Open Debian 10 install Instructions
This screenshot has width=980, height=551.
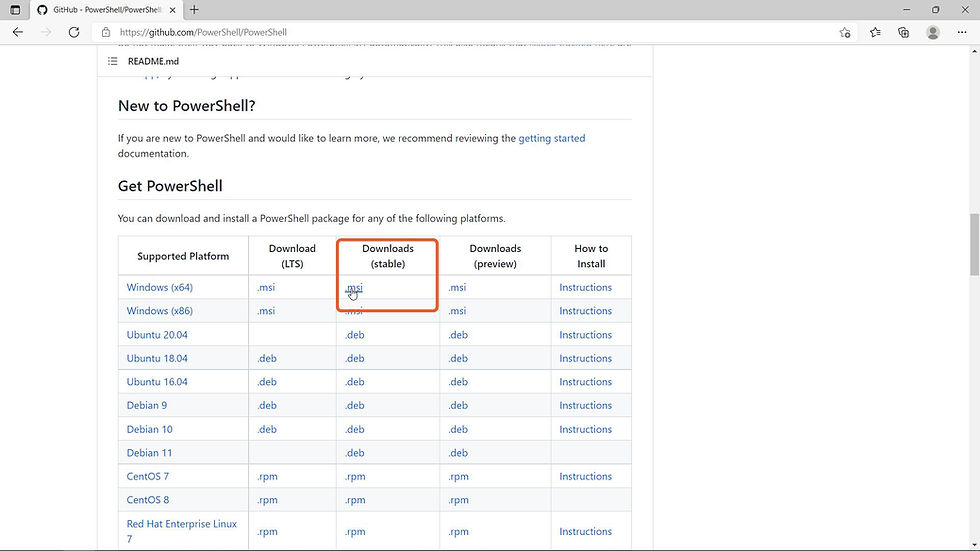586,429
